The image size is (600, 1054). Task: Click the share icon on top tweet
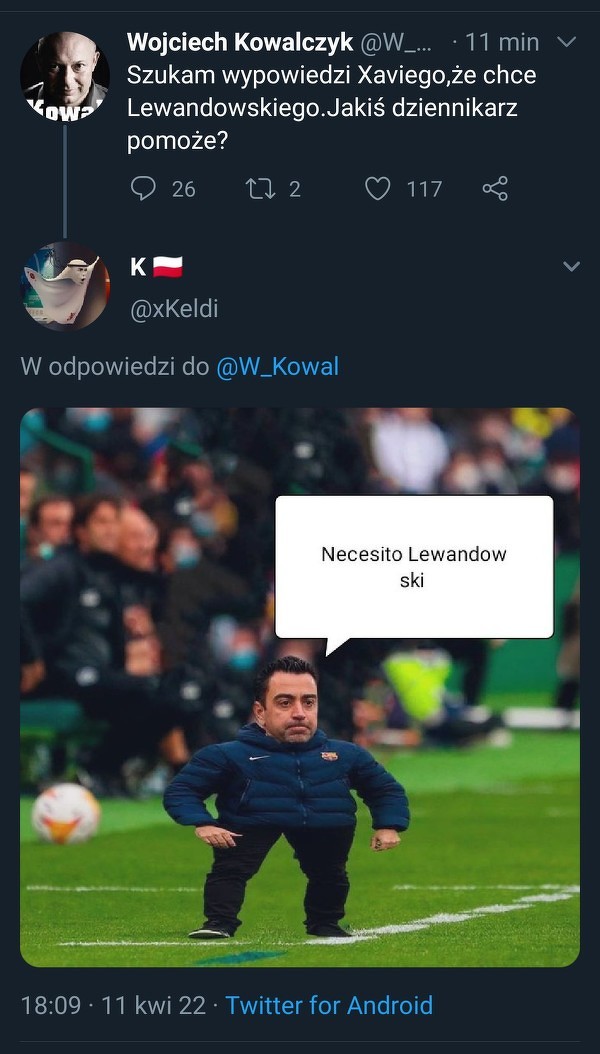(495, 189)
